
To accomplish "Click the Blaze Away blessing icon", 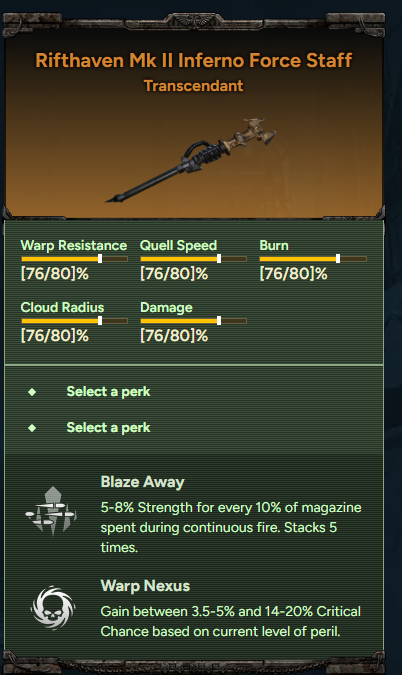I will (x=51, y=511).
